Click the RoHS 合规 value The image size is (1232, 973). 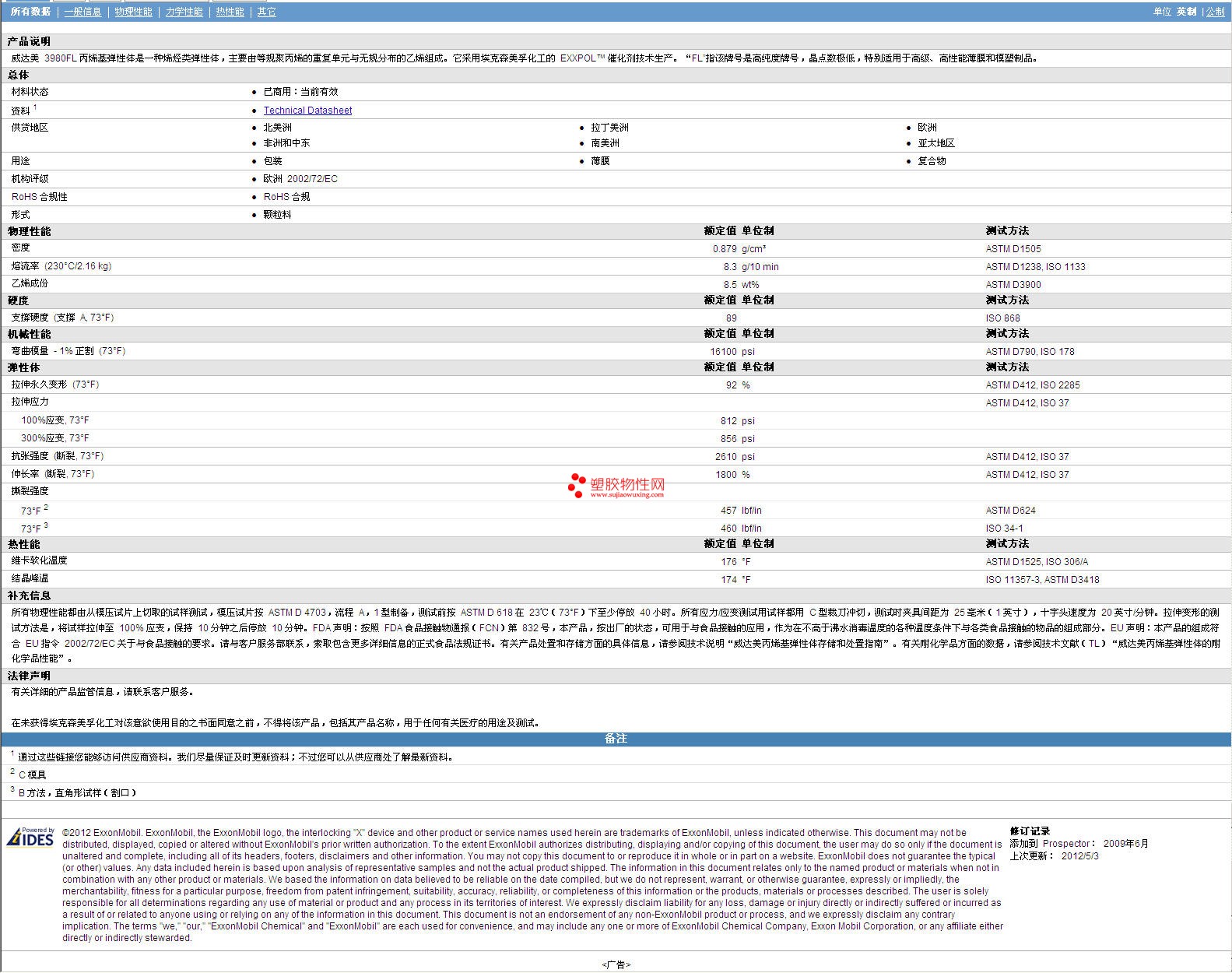286,197
